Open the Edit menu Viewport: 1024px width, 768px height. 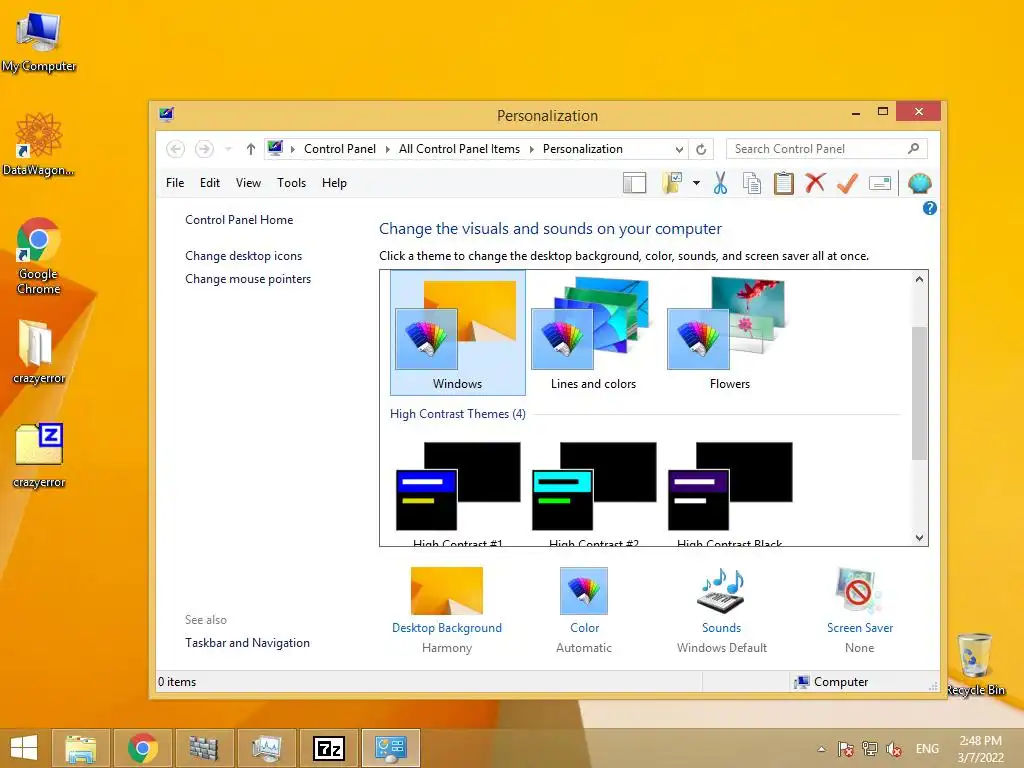[210, 183]
